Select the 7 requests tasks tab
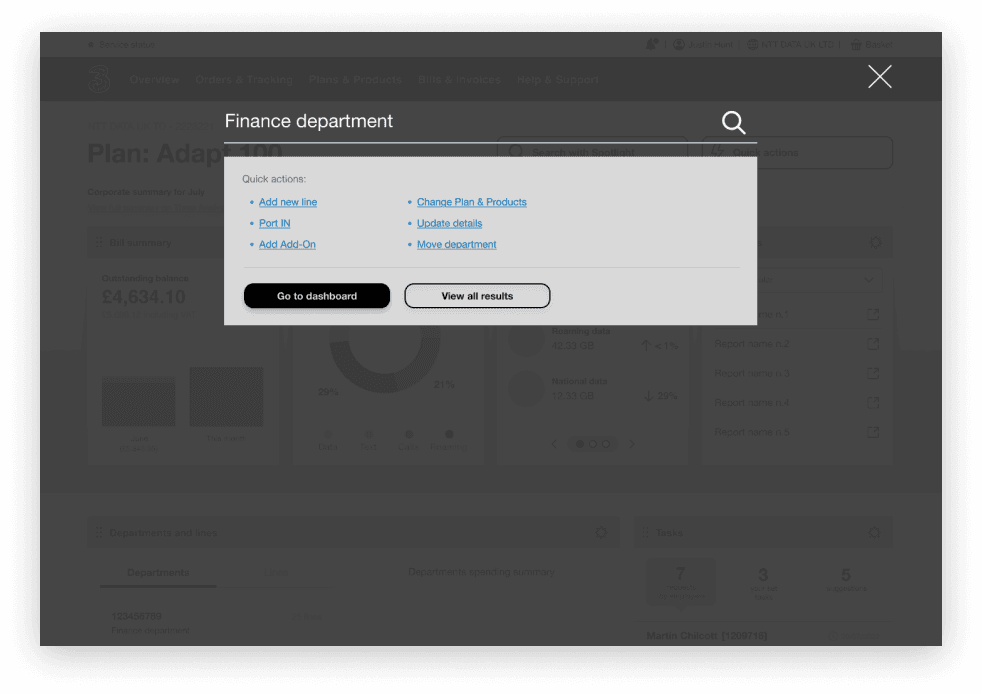 [x=681, y=582]
